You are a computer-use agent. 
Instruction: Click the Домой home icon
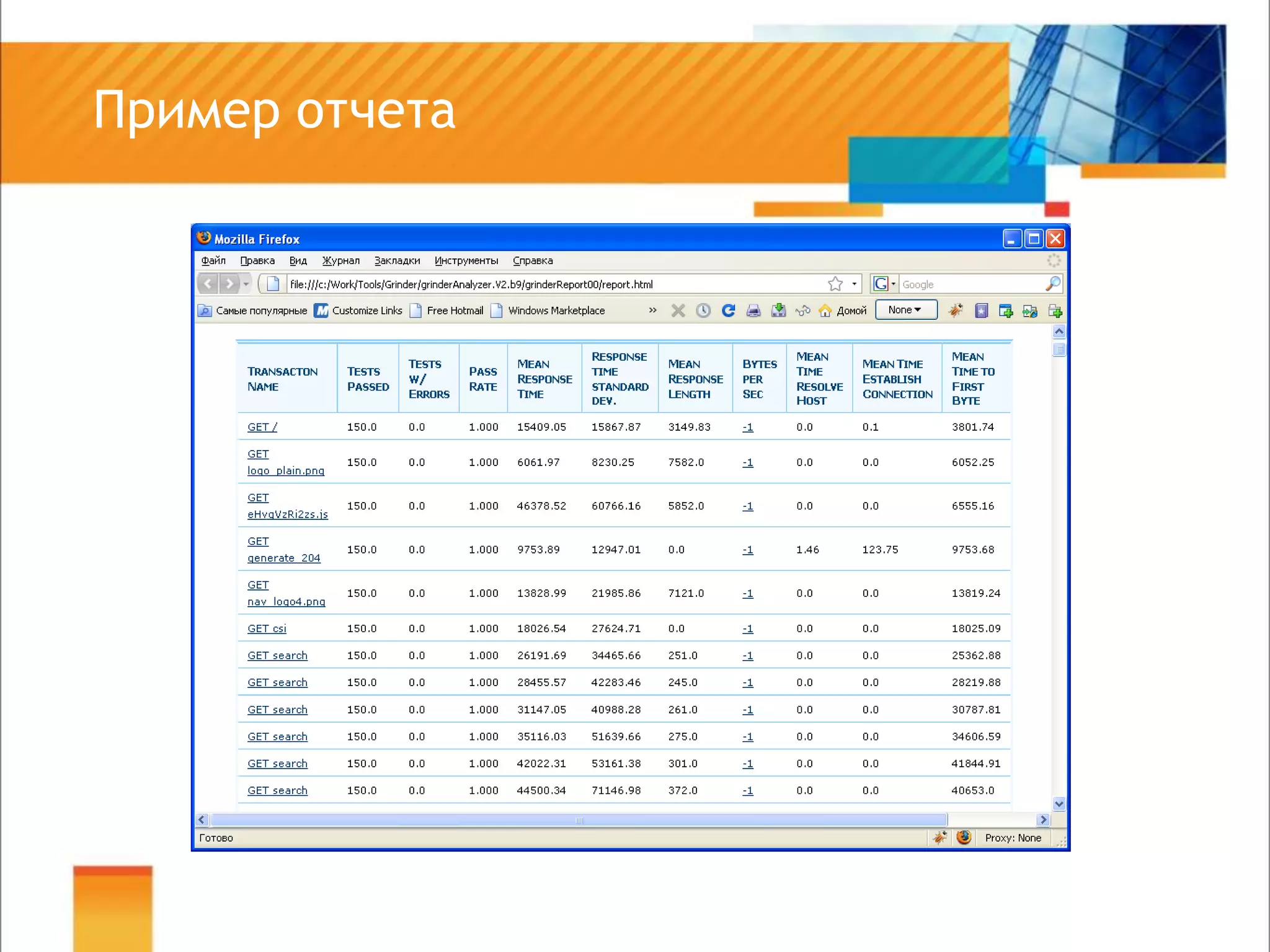coord(825,311)
